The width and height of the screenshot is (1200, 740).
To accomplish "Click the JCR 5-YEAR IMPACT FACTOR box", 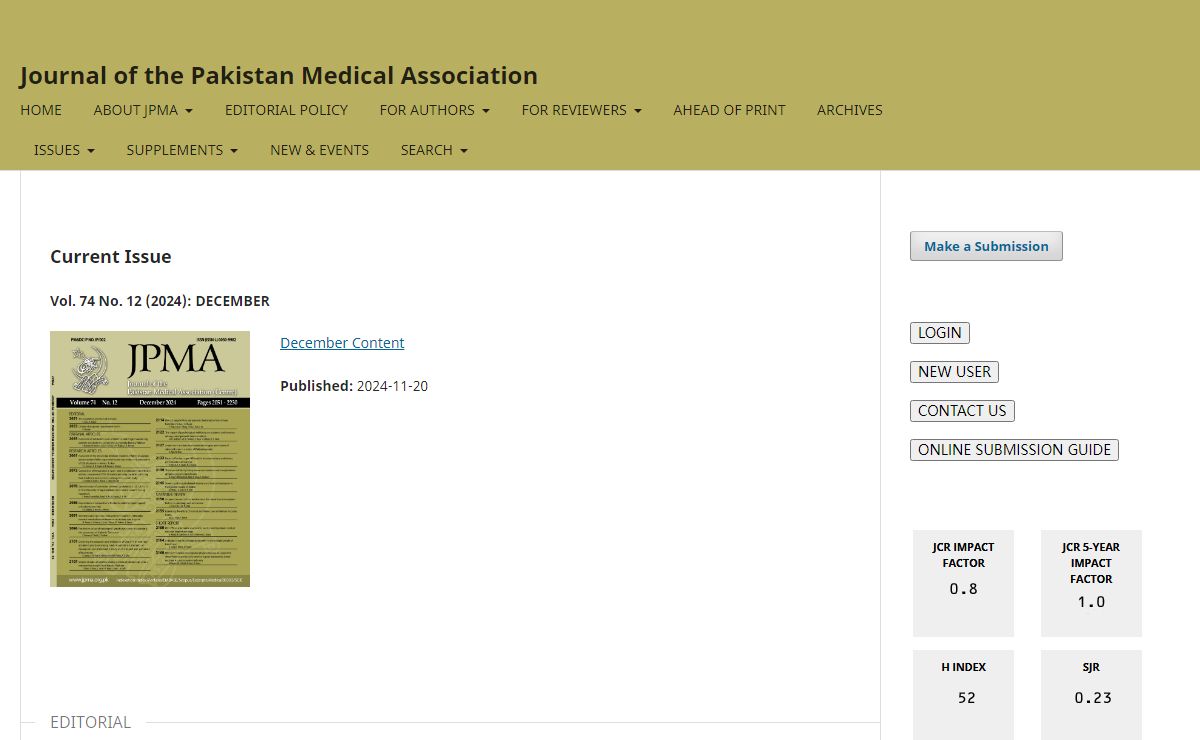I will tap(1091, 583).
